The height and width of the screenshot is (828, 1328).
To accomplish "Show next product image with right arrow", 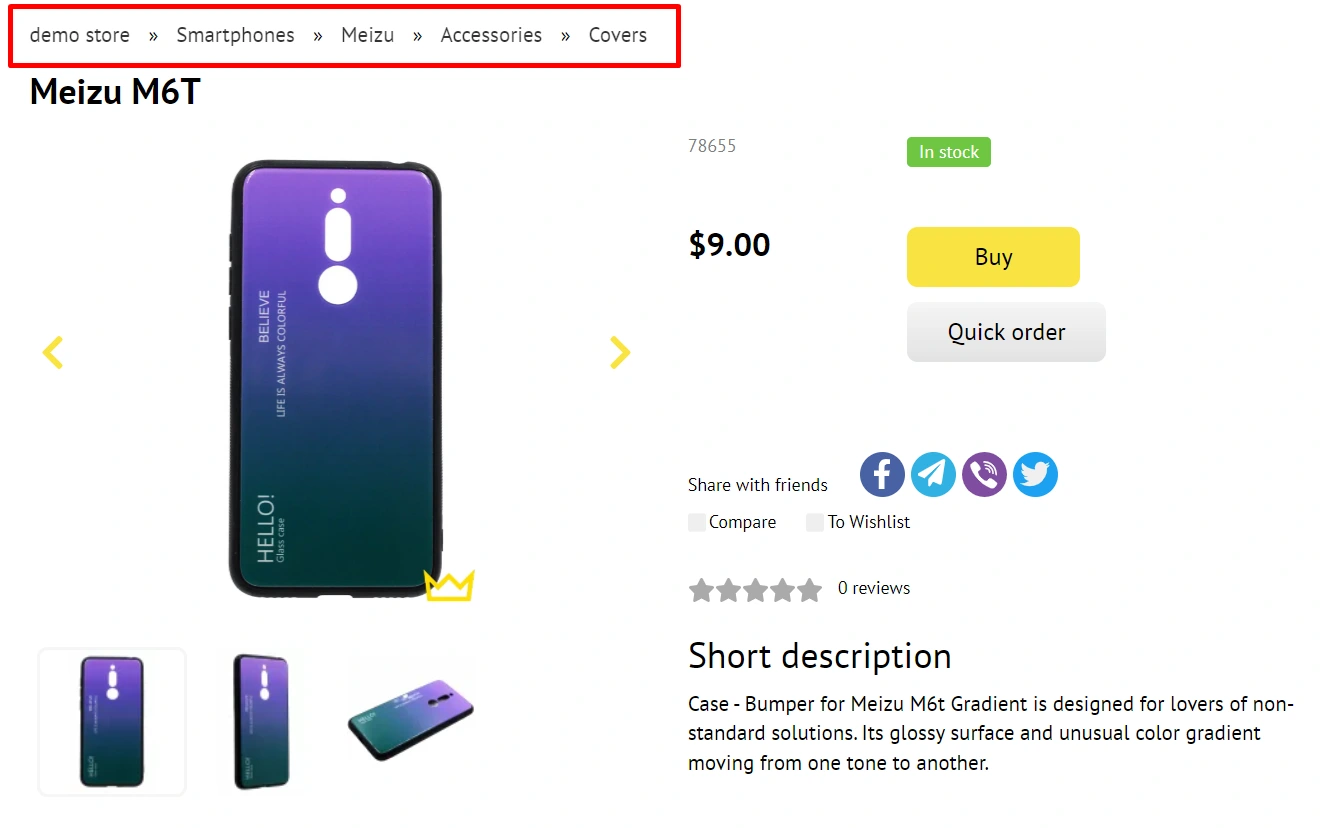I will coord(620,352).
